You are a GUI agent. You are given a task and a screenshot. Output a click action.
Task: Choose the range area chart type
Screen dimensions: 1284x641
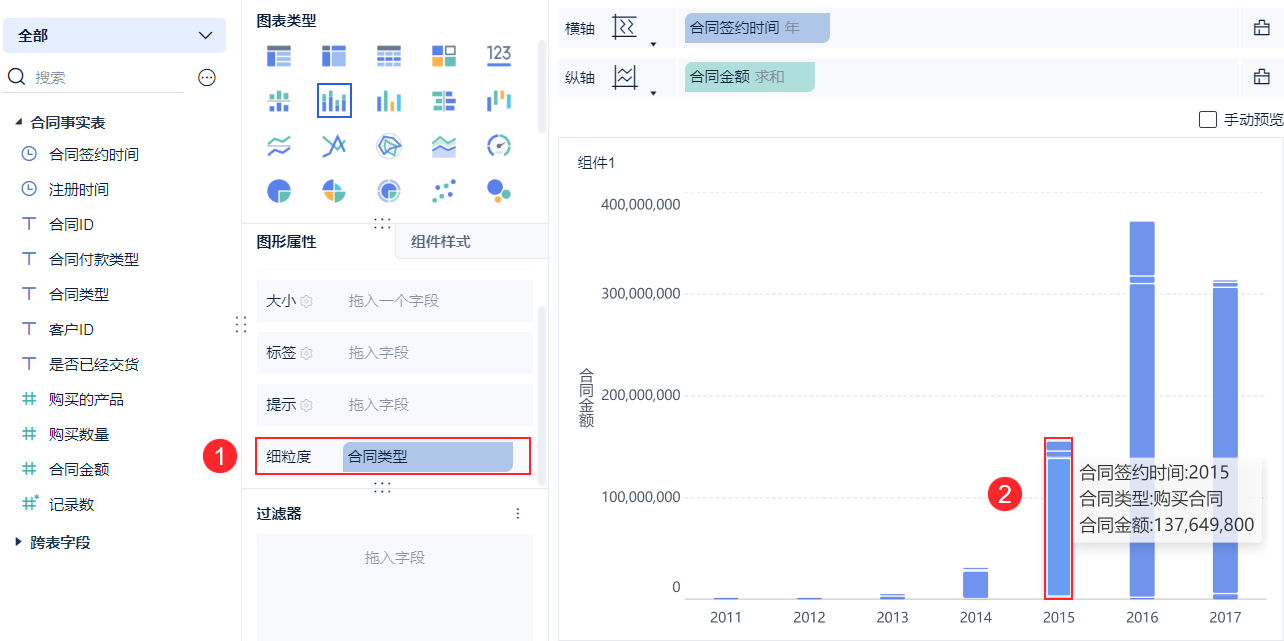444,146
